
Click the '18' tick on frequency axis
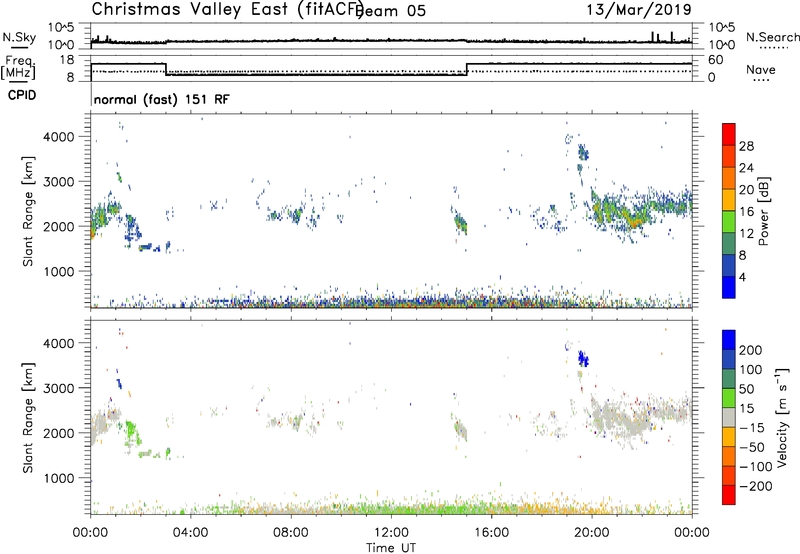point(67,60)
